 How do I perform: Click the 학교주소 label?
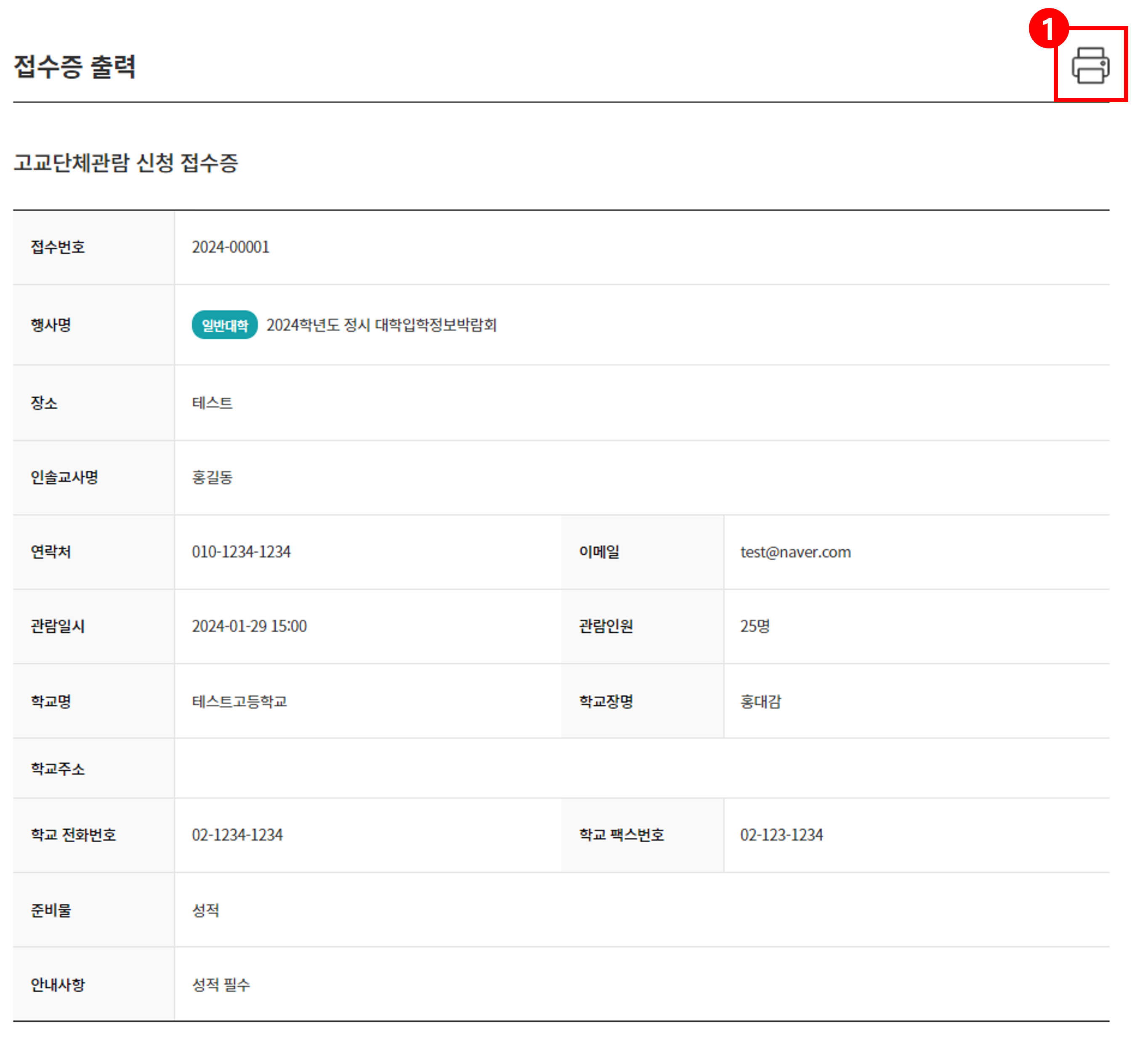[58, 769]
